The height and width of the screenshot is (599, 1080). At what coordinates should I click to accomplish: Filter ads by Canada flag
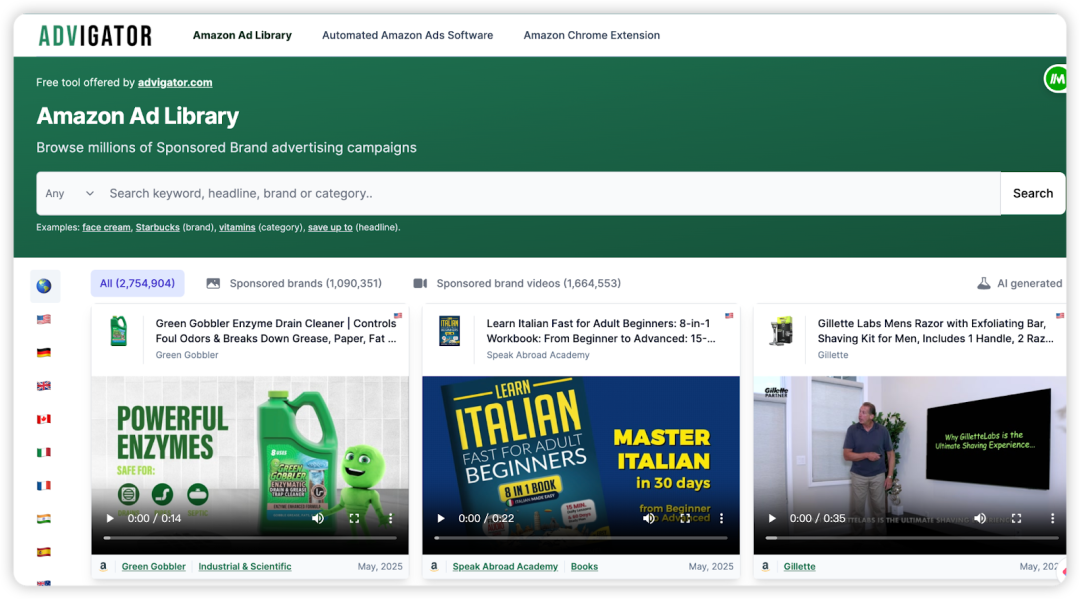click(43, 419)
